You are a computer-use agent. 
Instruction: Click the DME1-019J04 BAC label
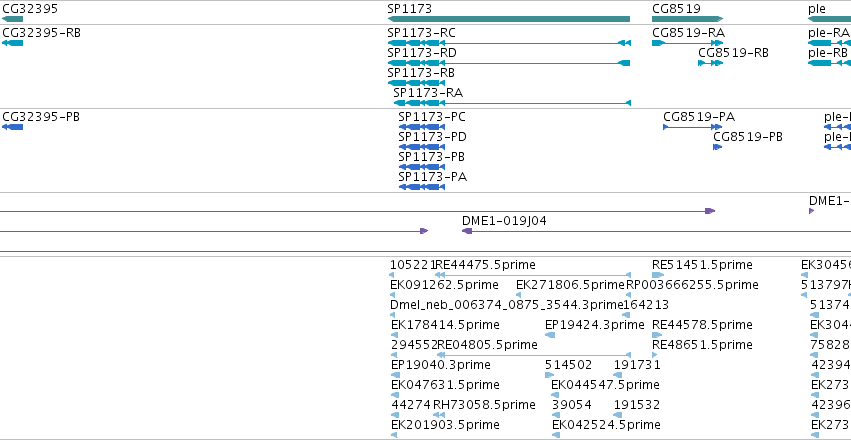[x=504, y=221]
